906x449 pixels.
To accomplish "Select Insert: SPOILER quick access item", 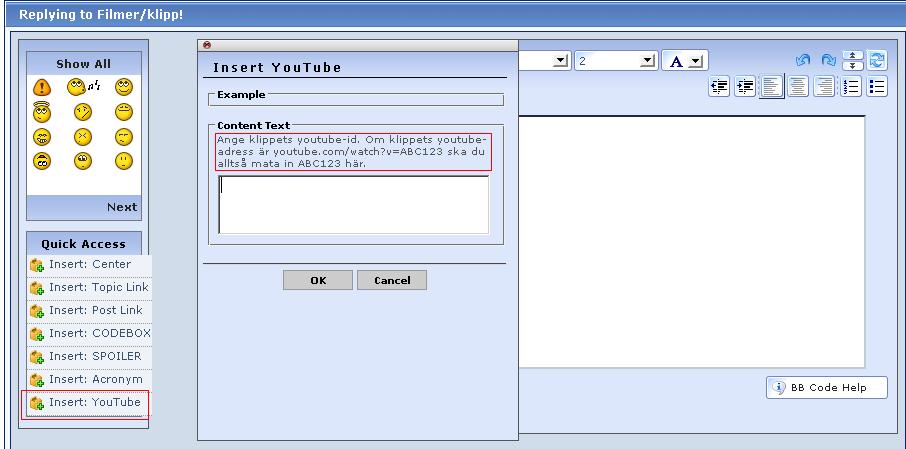I will coord(90,356).
